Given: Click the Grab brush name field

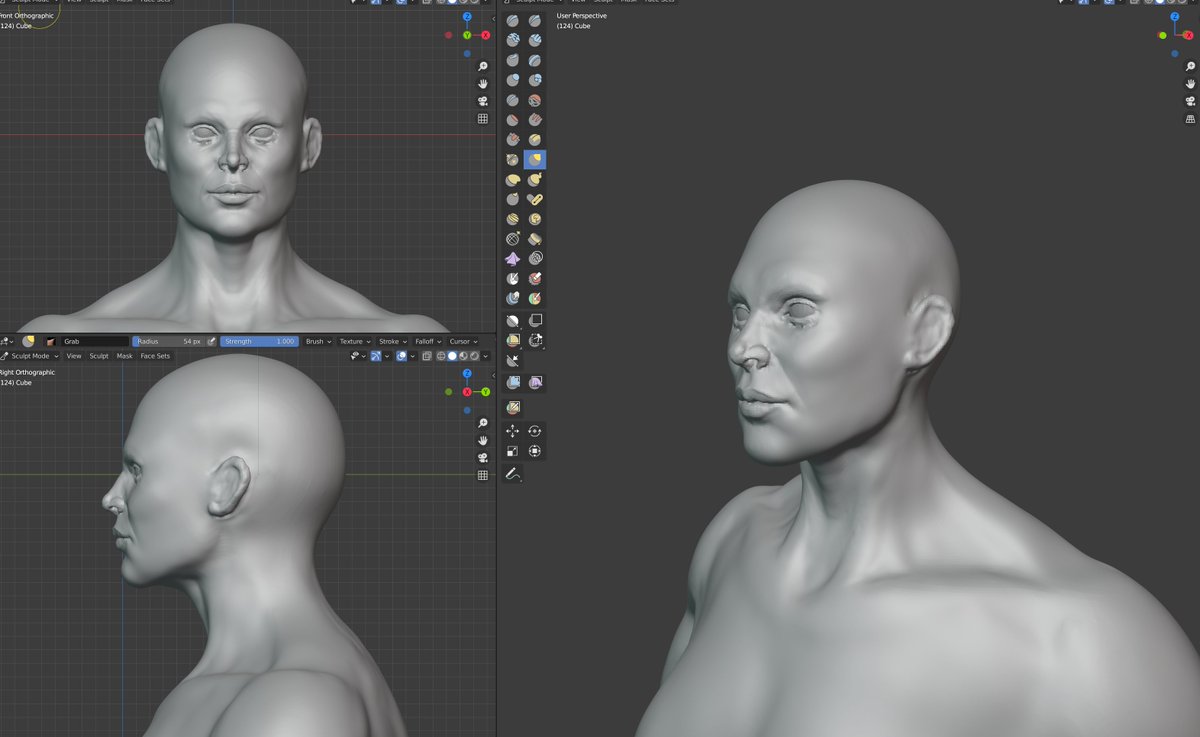Looking at the screenshot, I should 95,342.
